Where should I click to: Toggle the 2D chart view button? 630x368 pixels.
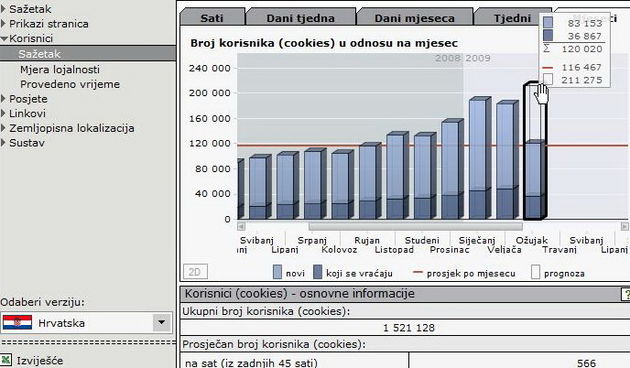[x=195, y=272]
